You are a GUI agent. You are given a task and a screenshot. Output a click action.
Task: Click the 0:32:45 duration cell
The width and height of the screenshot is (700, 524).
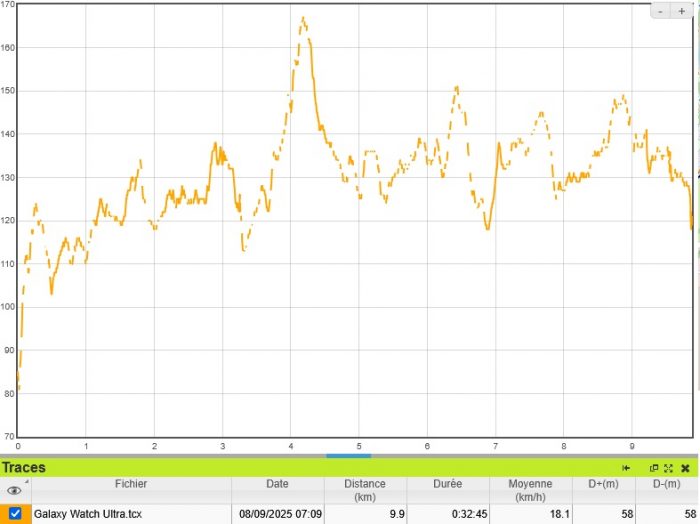(465, 514)
